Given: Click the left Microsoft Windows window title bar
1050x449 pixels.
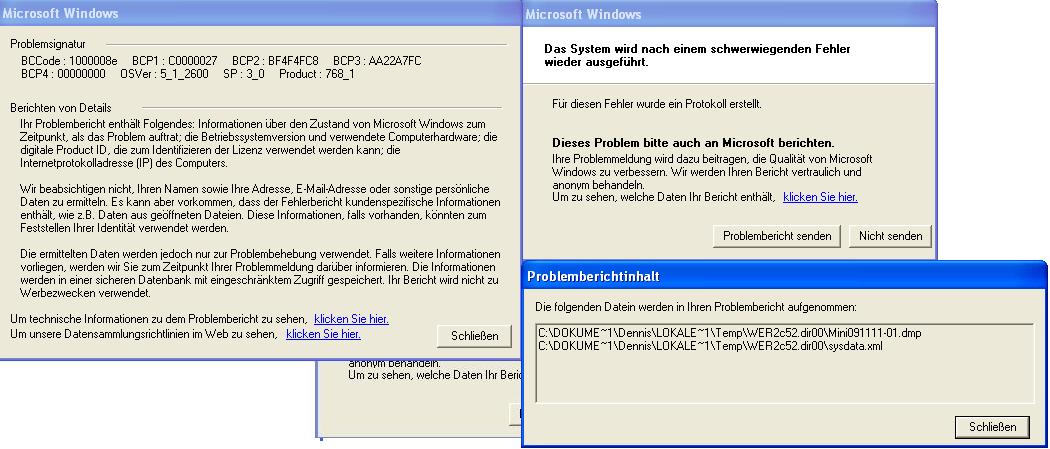Looking at the screenshot, I should [260, 13].
